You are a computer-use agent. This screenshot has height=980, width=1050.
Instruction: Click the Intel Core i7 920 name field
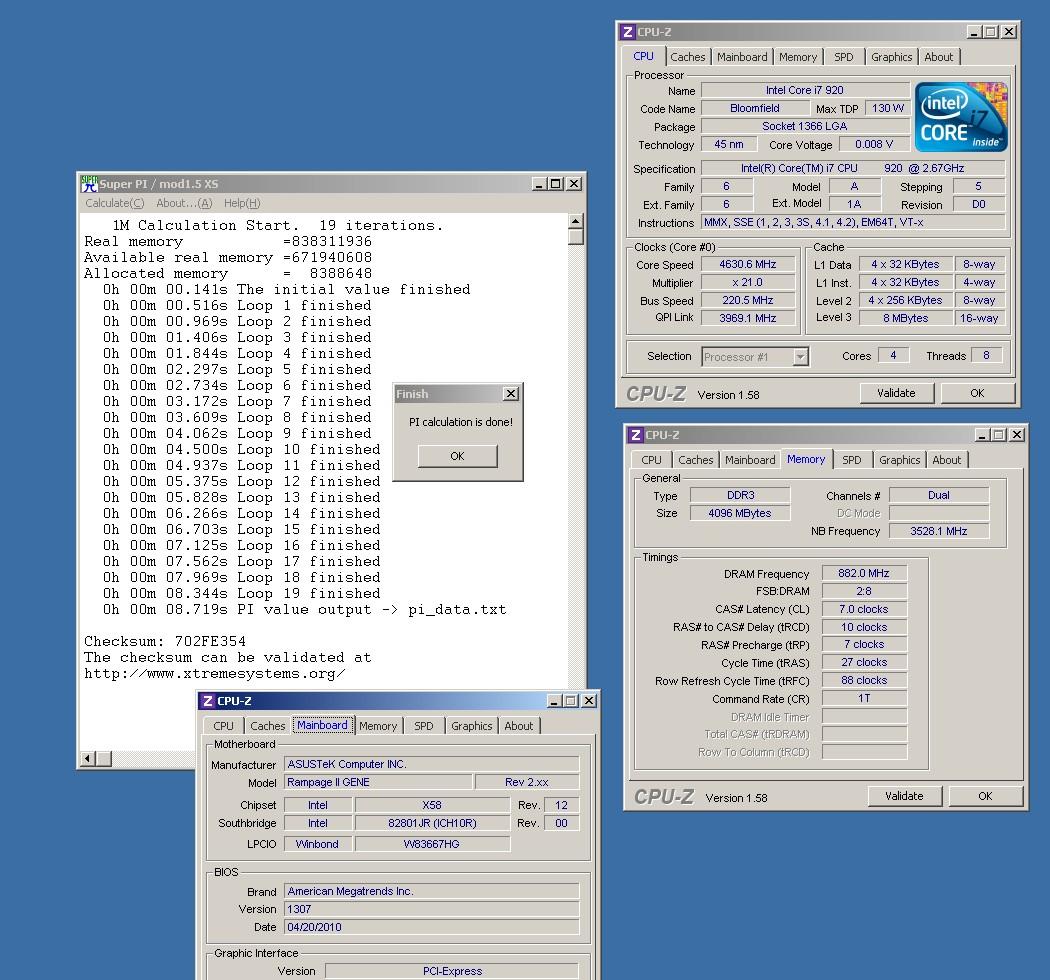coord(805,90)
